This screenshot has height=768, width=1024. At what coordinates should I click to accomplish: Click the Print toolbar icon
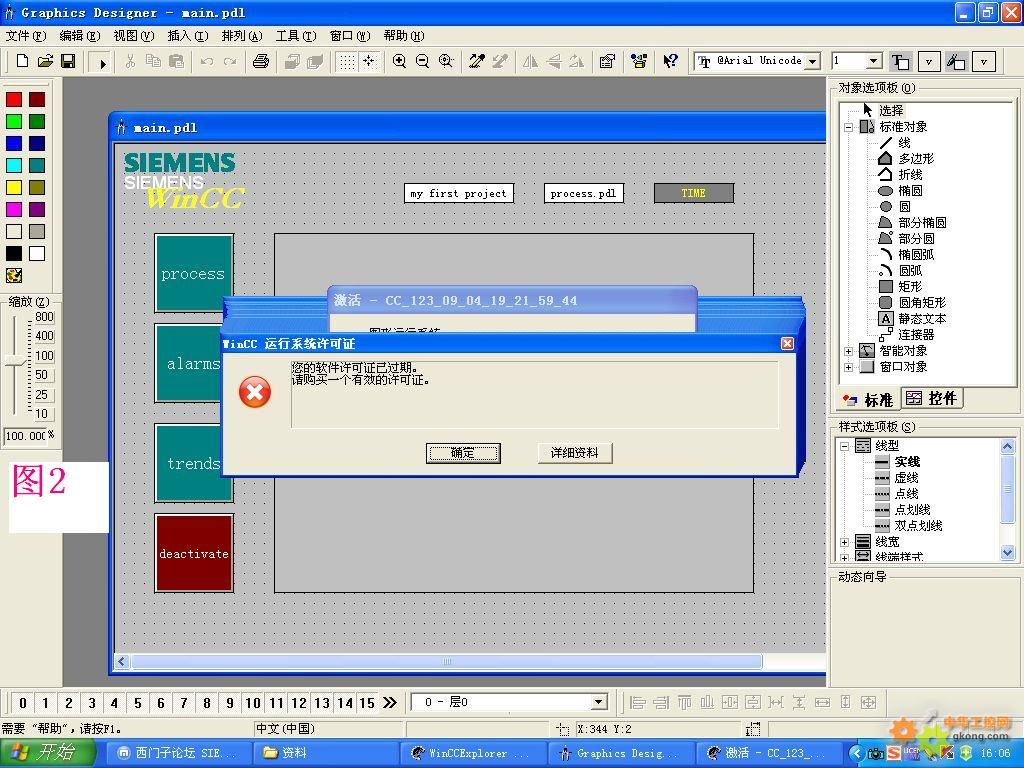tap(261, 61)
